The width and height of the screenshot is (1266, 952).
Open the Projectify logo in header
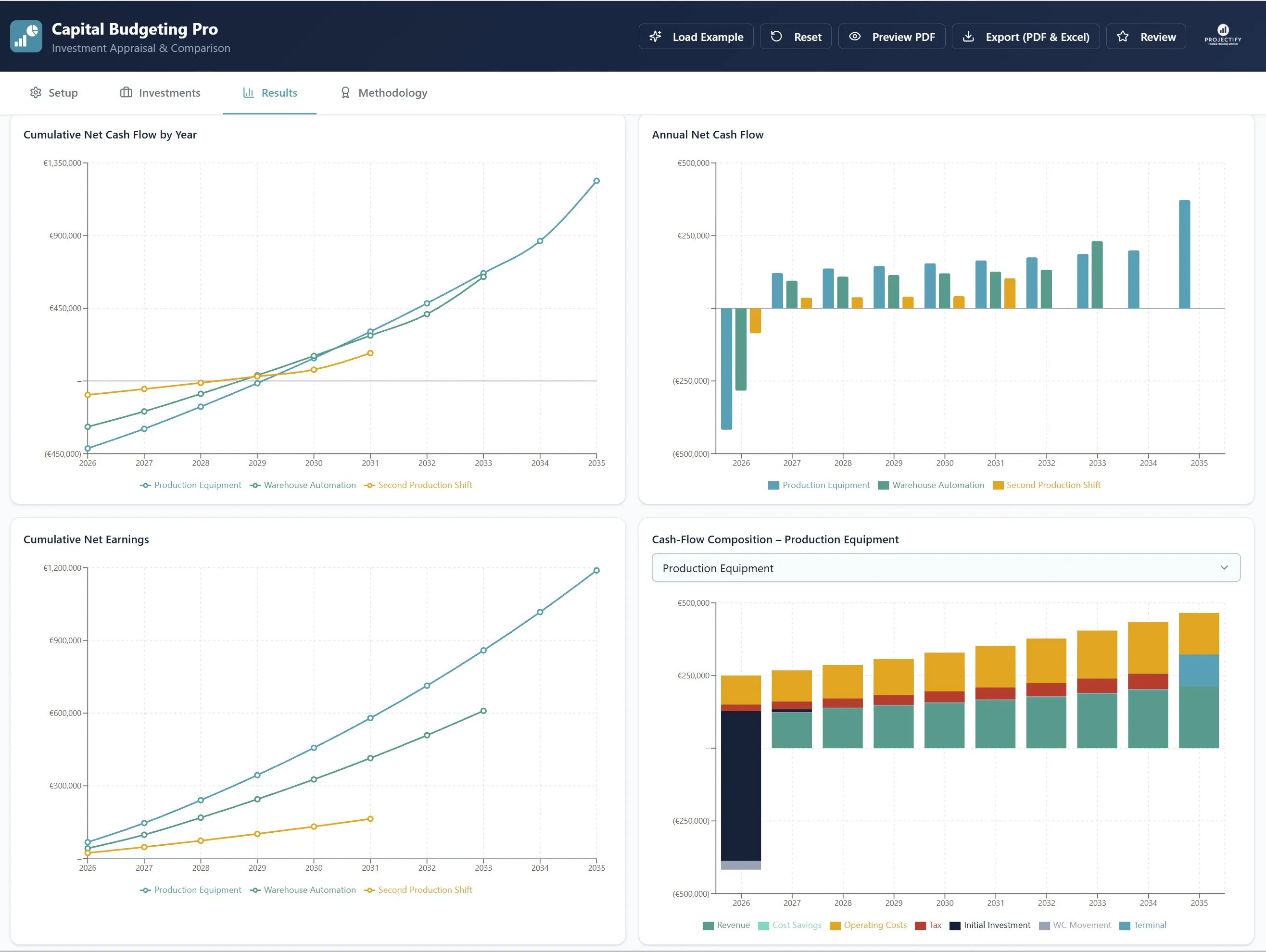[x=1223, y=36]
